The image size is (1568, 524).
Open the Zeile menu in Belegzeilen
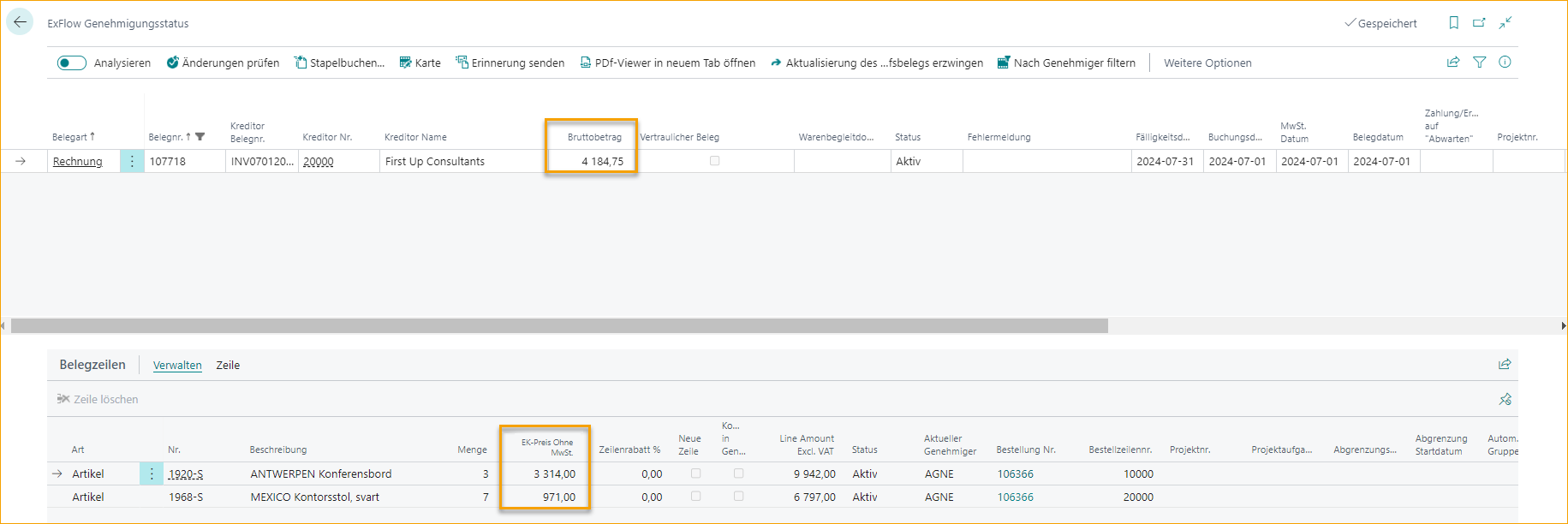228,365
